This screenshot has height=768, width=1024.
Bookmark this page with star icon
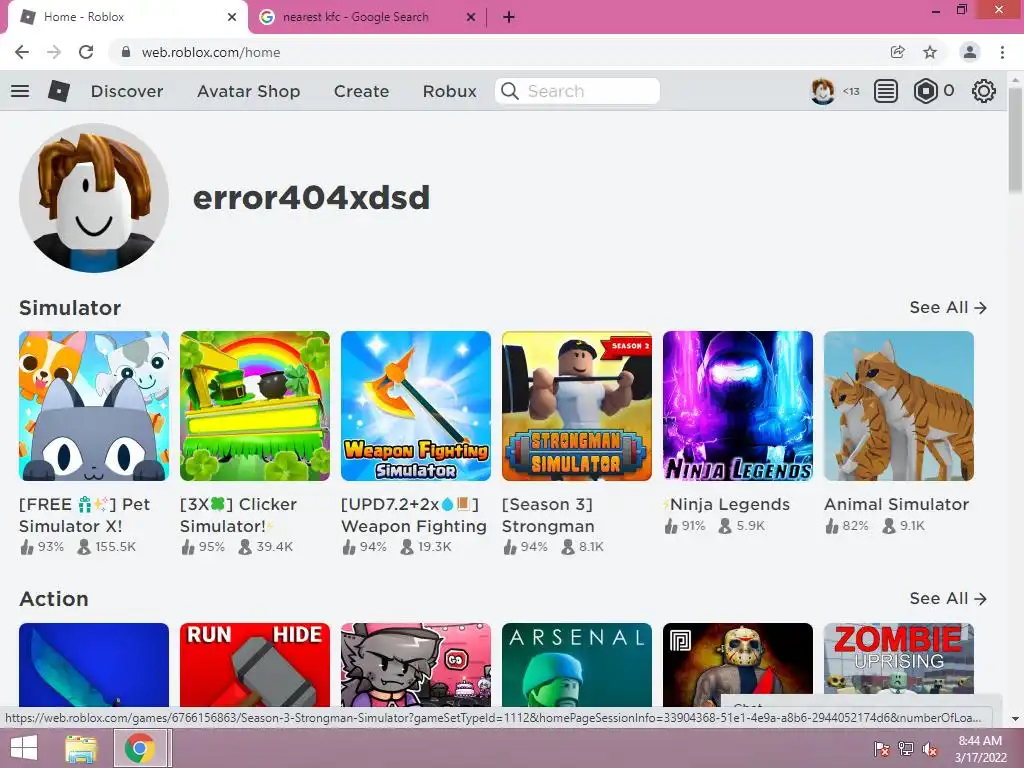[930, 52]
